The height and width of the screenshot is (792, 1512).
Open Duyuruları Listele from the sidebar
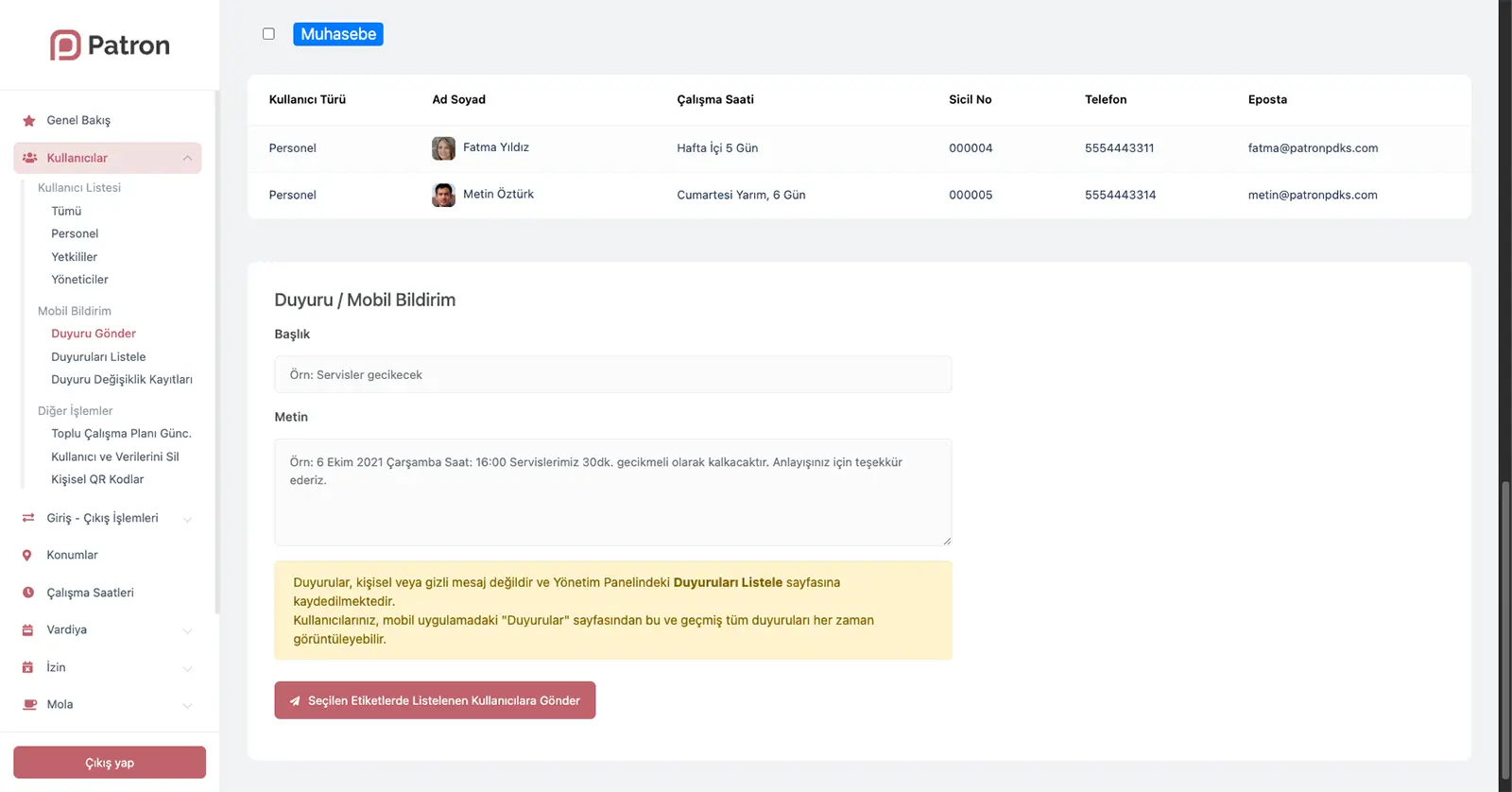pos(98,357)
